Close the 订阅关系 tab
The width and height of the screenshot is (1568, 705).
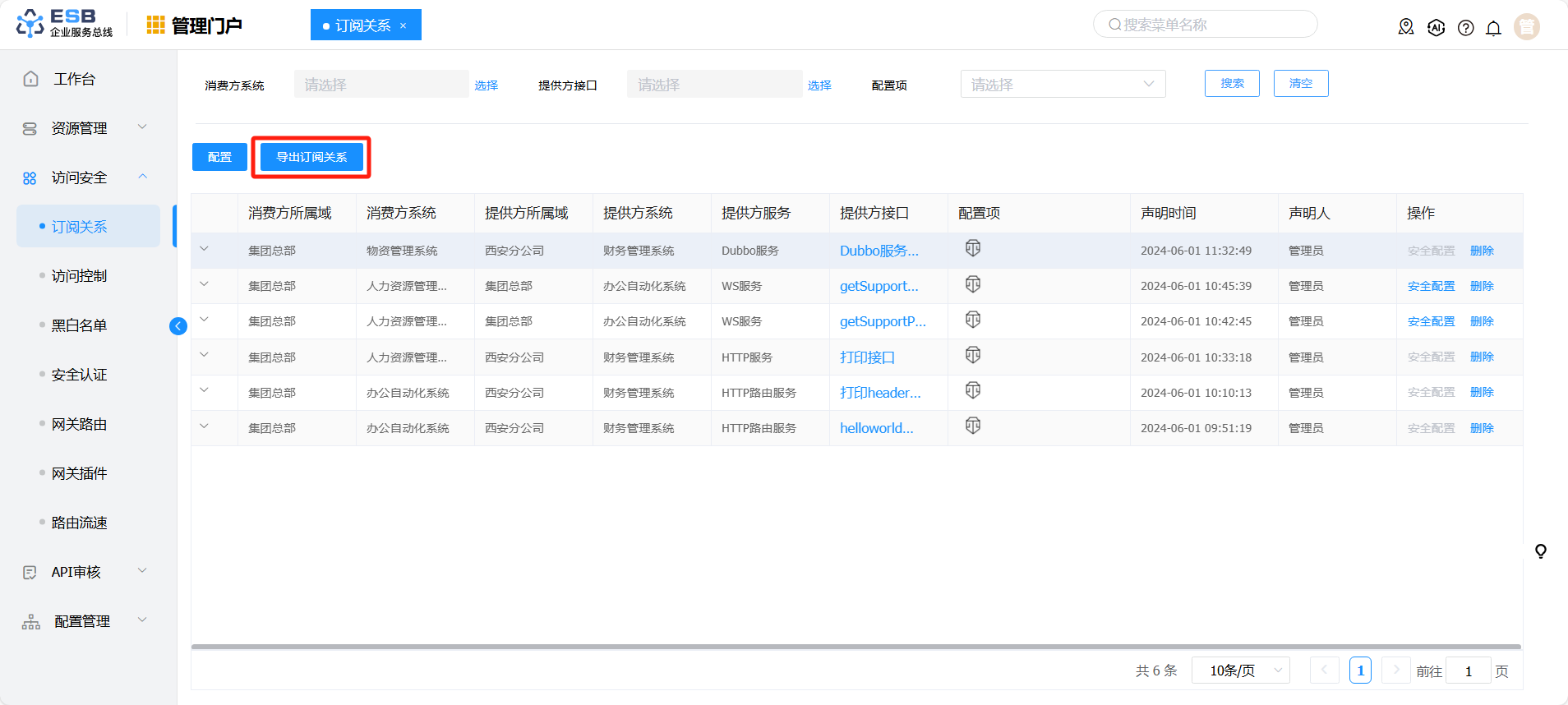[404, 25]
